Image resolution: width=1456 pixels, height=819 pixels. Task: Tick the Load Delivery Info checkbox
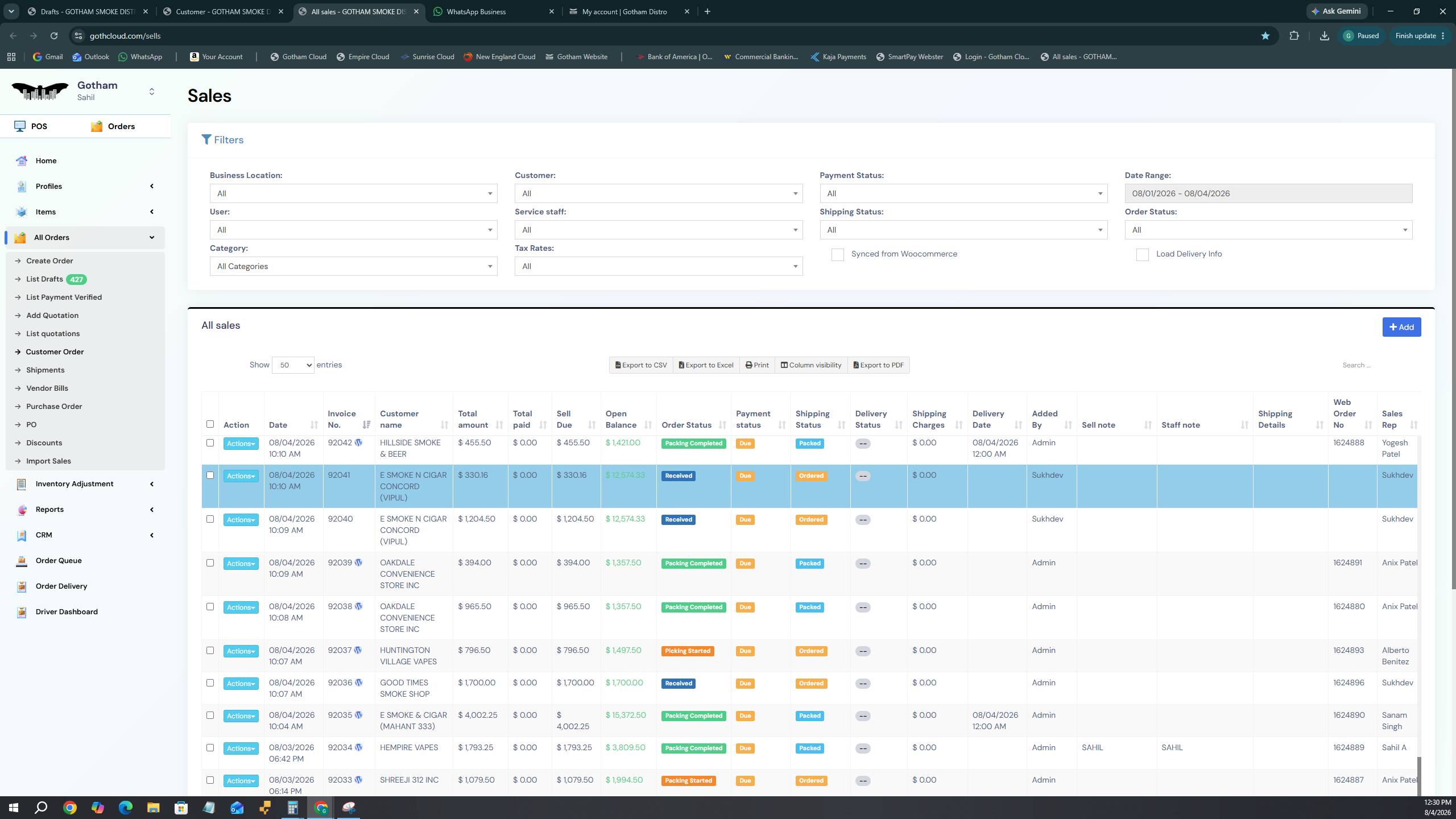1143,255
